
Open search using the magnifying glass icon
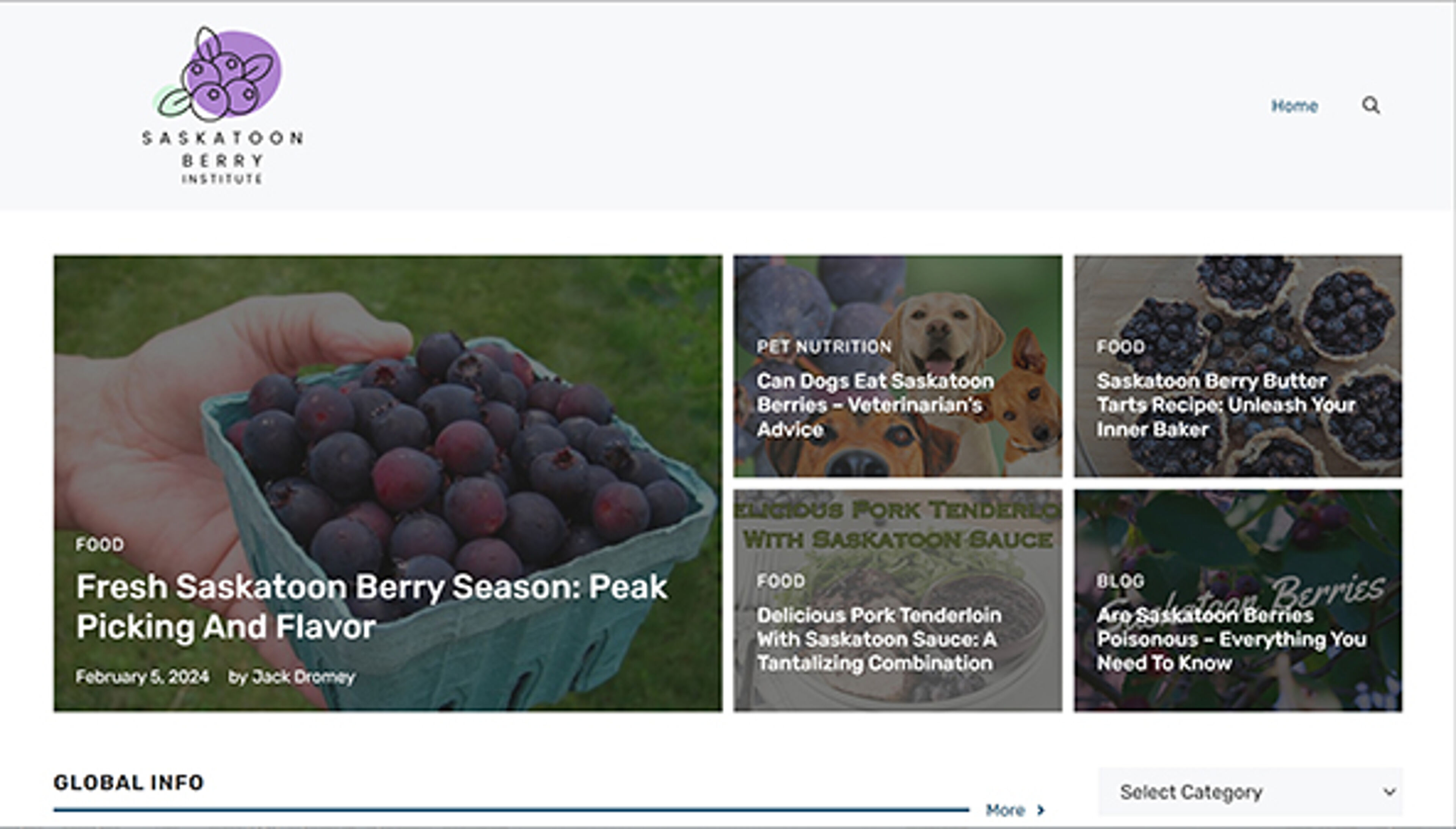click(x=1371, y=106)
